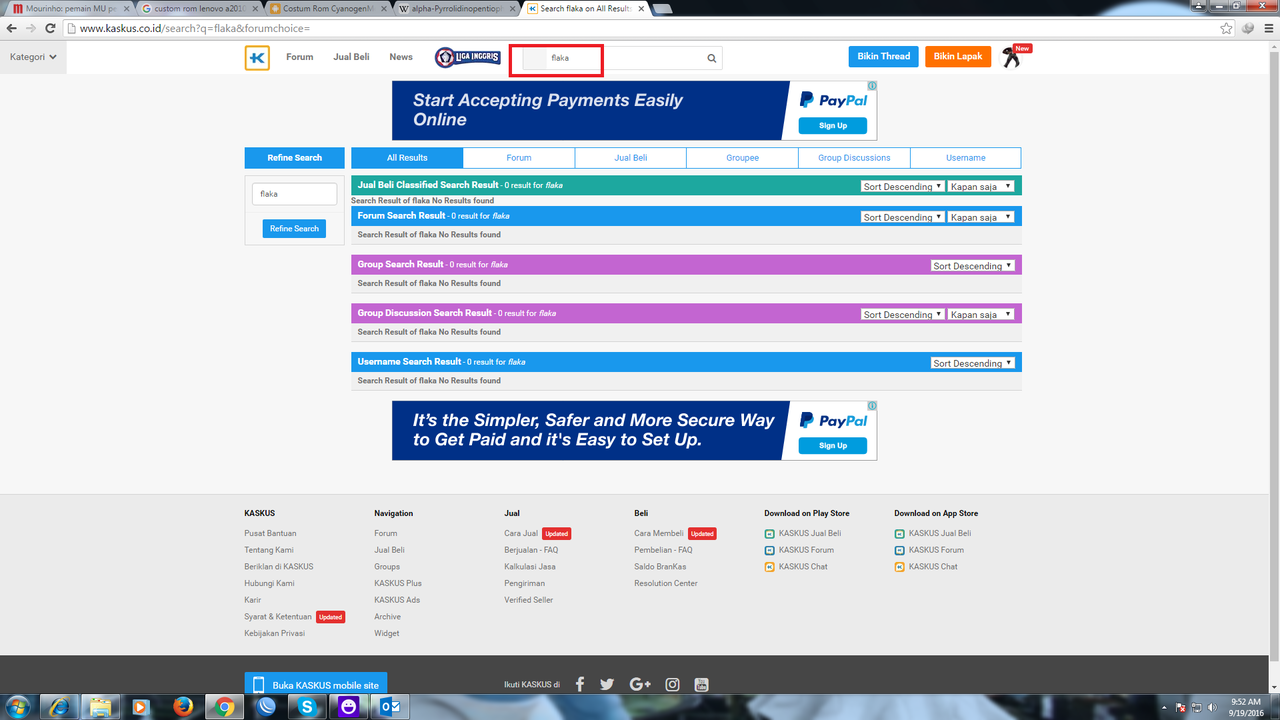Open Sort Descending in Forum Search Result row
This screenshot has height=720, width=1280.
point(903,217)
